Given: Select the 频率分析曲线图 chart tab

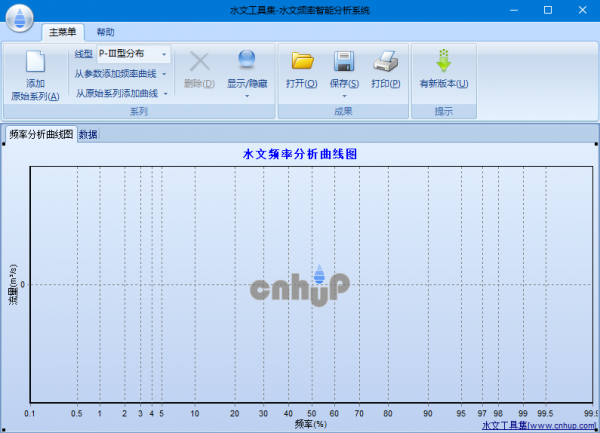Looking at the screenshot, I should tap(41, 134).
